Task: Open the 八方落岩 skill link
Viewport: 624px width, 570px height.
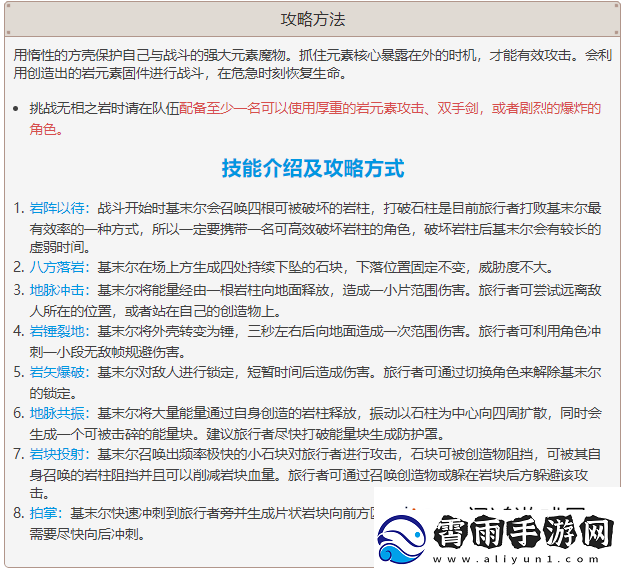Action: pos(57,267)
